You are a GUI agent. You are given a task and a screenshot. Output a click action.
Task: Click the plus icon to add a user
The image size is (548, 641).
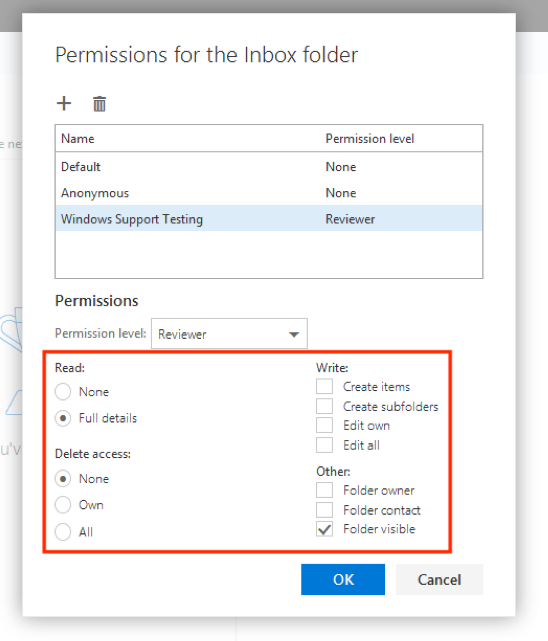64,103
